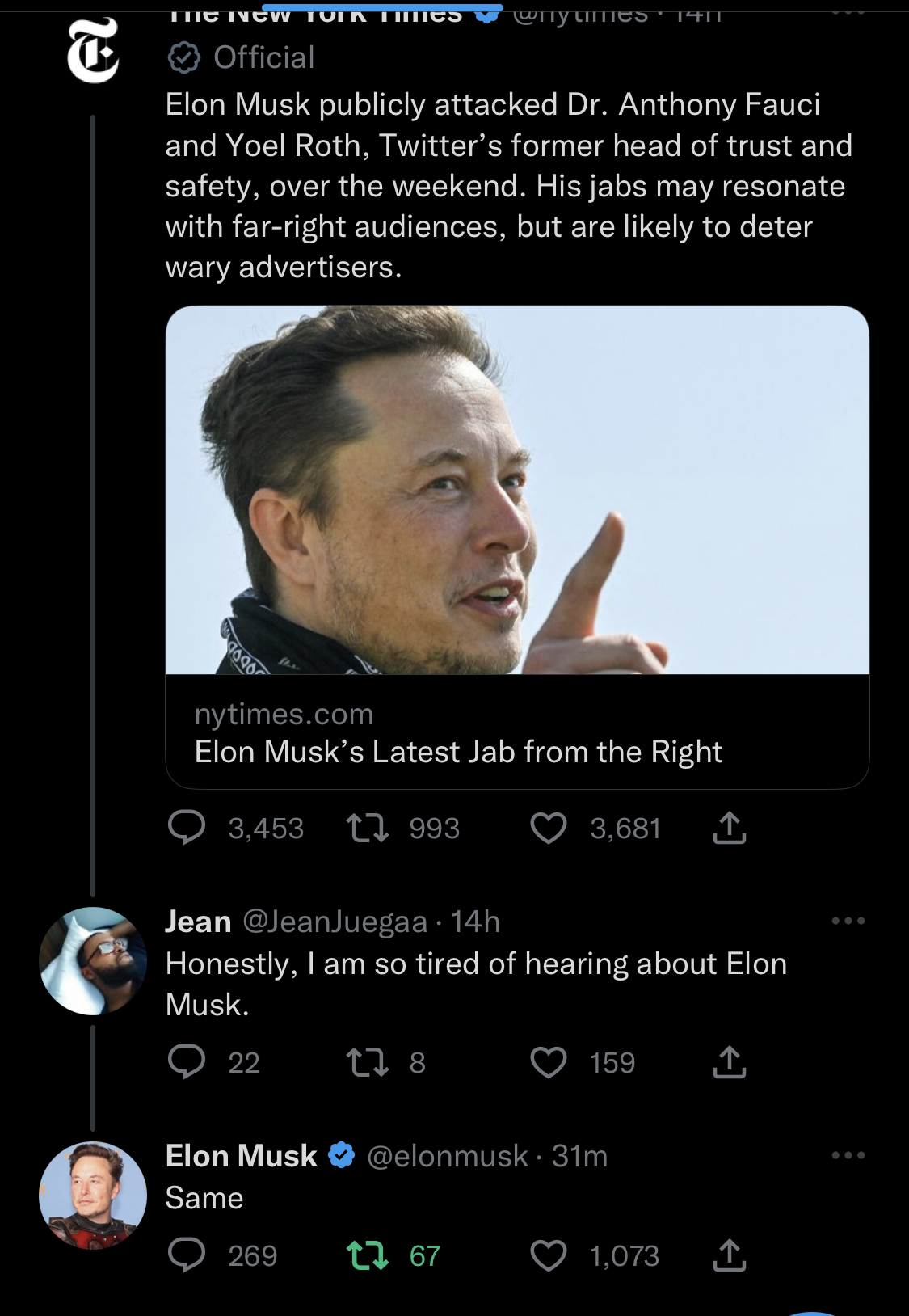909x1316 pixels.
Task: Share the New York Times tweet
Action: tap(729, 828)
